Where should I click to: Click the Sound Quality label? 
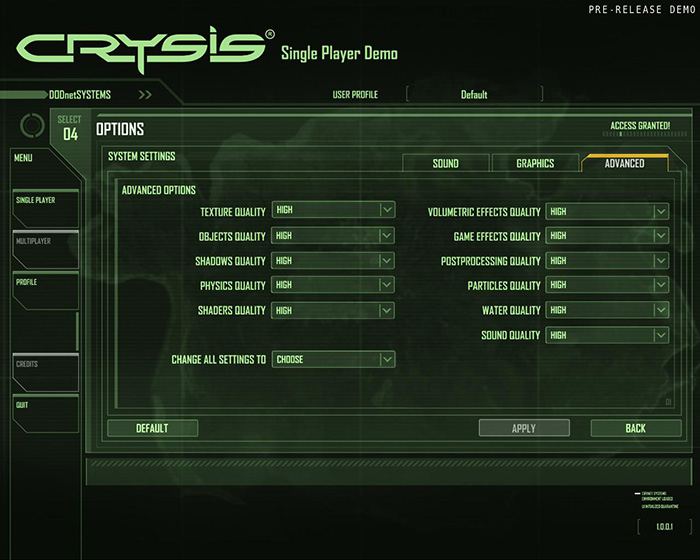pos(511,335)
